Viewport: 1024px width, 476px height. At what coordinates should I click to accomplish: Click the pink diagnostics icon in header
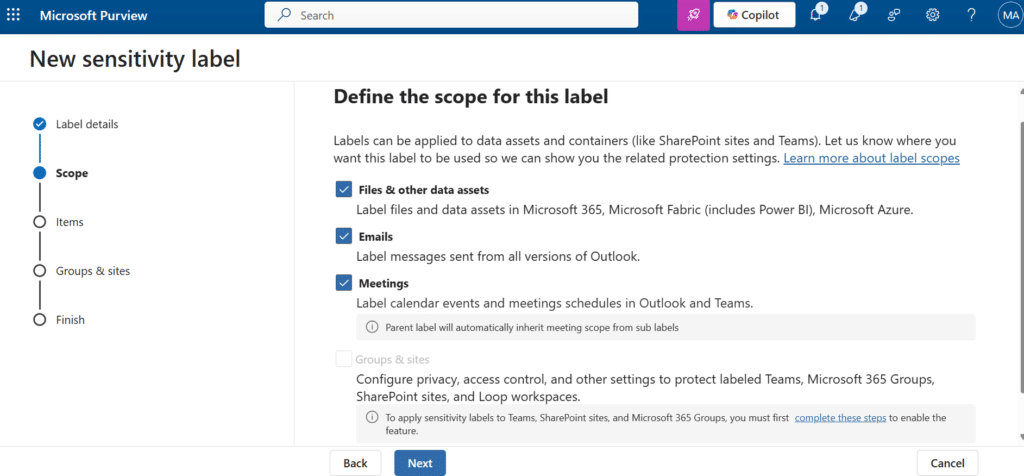[693, 15]
